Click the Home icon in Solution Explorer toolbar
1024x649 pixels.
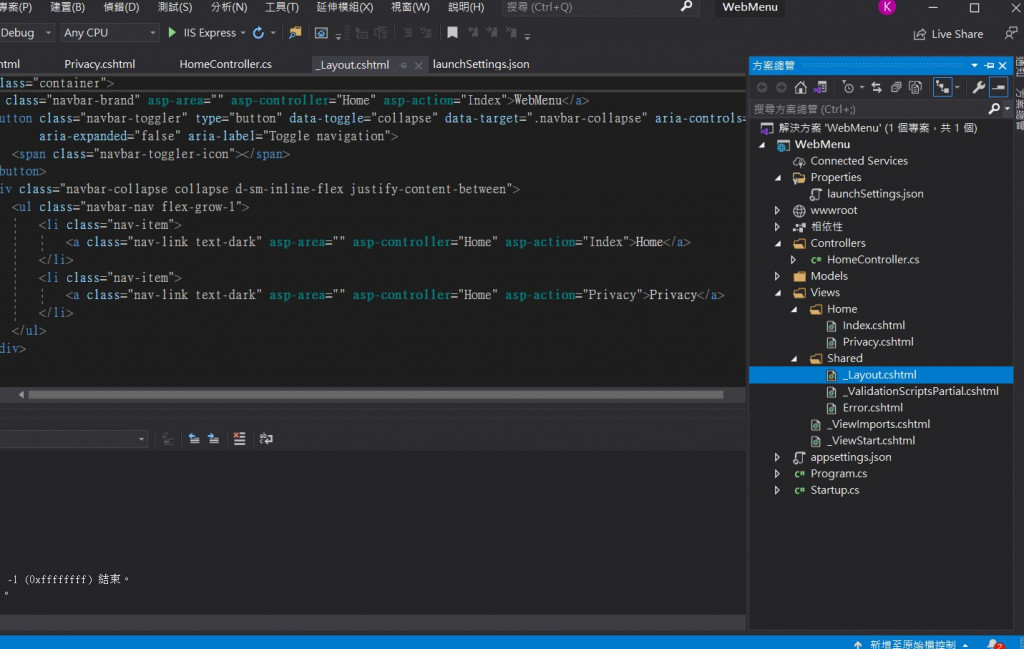(801, 88)
